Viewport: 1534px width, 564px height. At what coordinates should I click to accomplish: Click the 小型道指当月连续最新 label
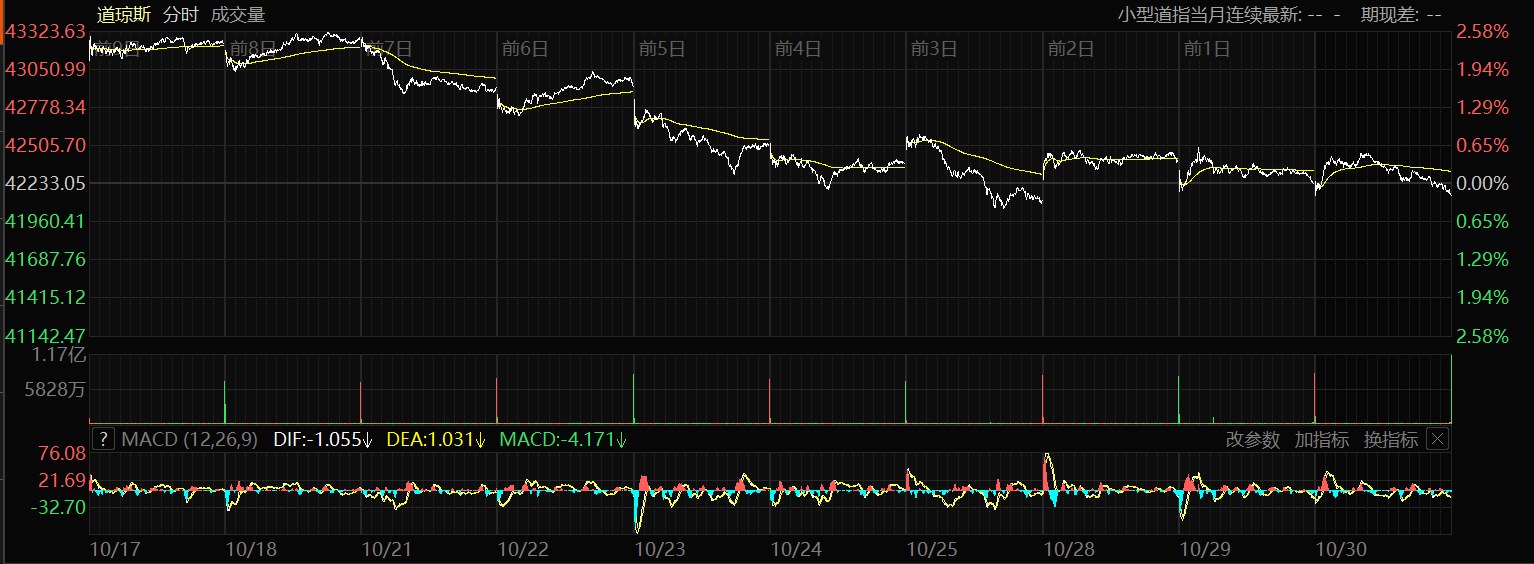[1210, 14]
